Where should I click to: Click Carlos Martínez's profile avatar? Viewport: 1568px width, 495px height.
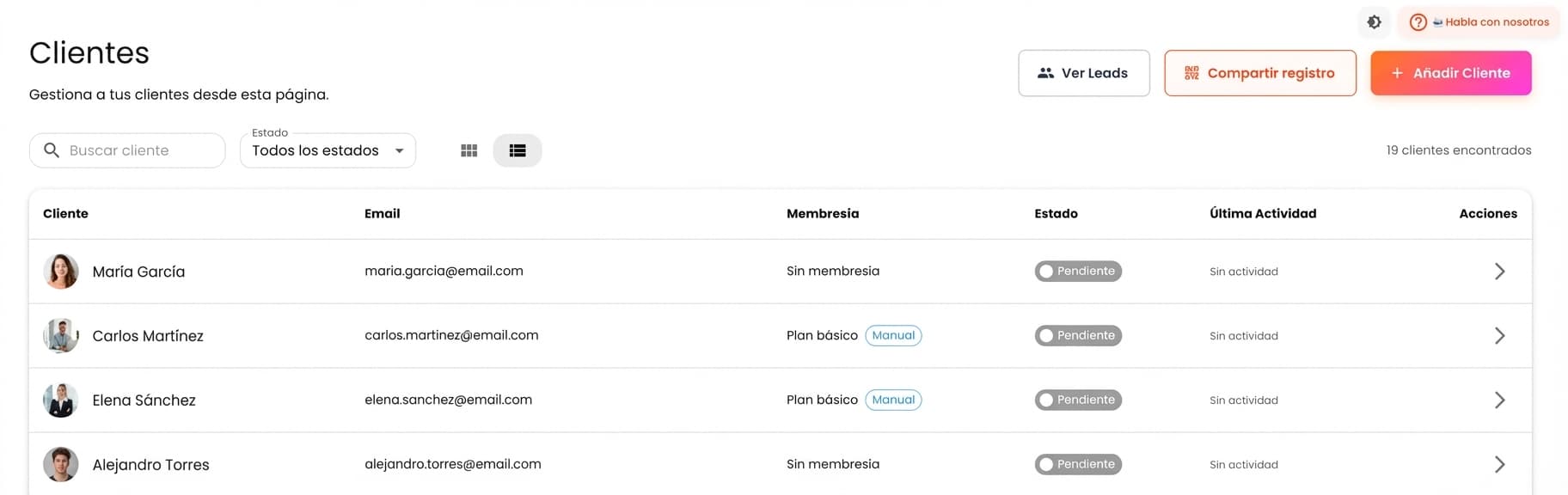pyautogui.click(x=61, y=336)
